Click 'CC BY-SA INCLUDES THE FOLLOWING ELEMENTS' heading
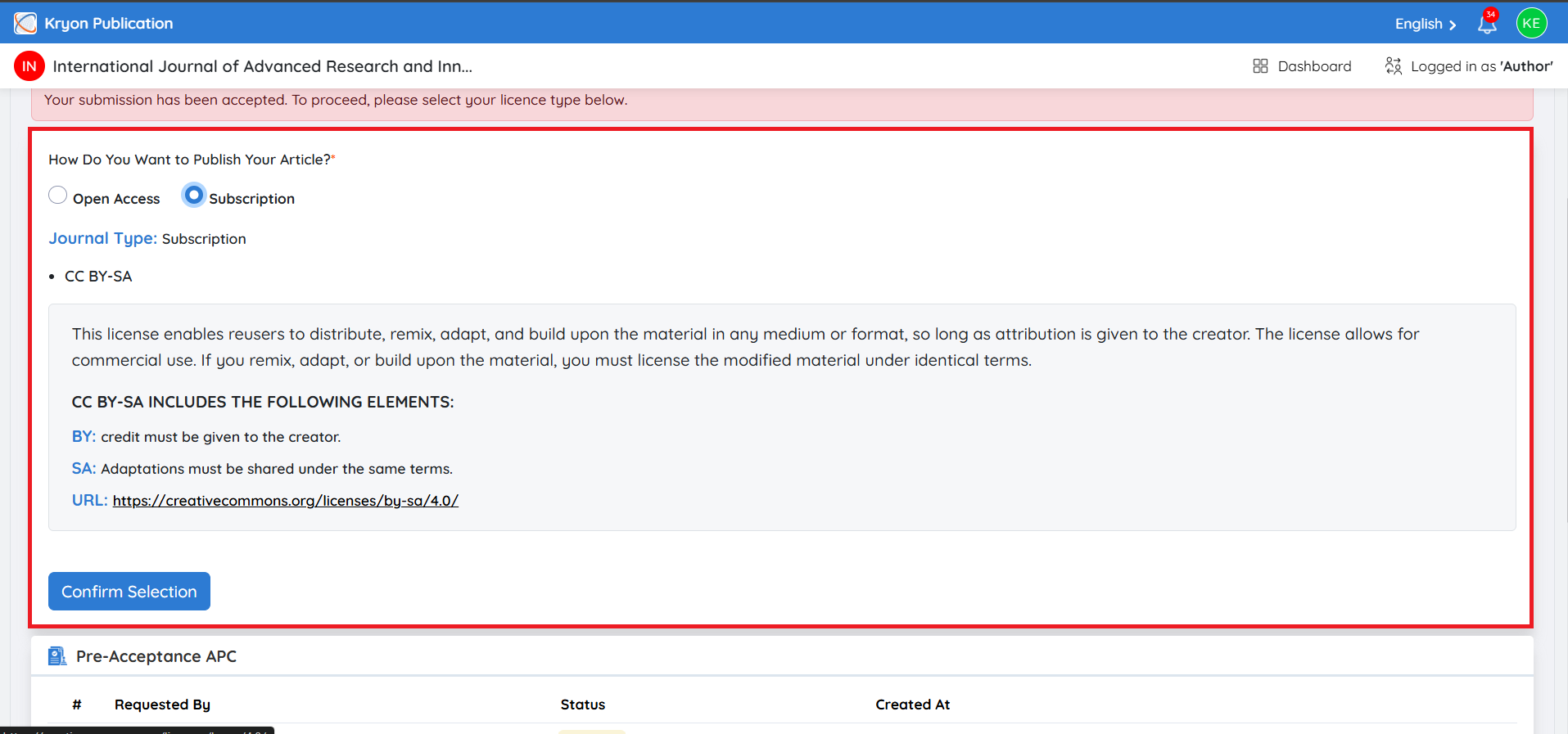 coord(263,402)
